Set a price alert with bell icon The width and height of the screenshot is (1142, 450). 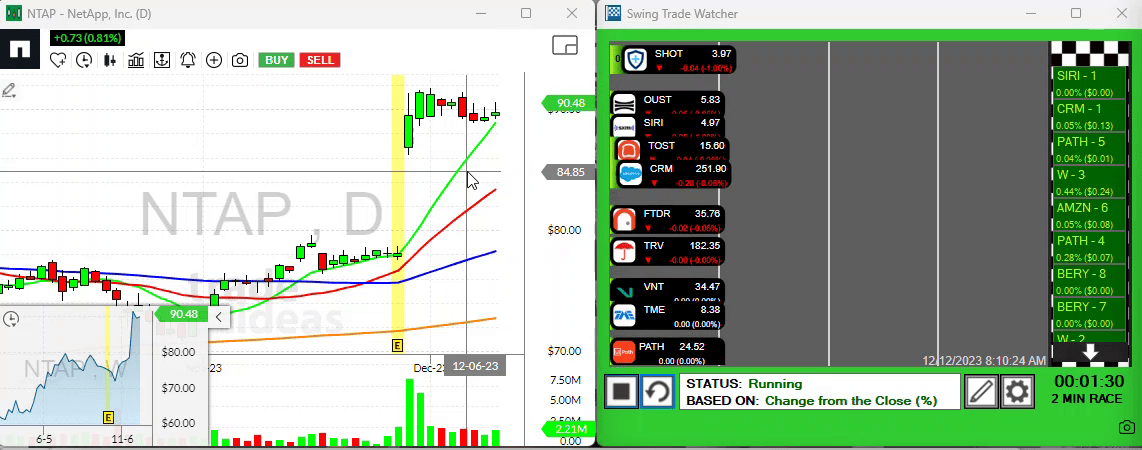pyautogui.click(x=188, y=60)
